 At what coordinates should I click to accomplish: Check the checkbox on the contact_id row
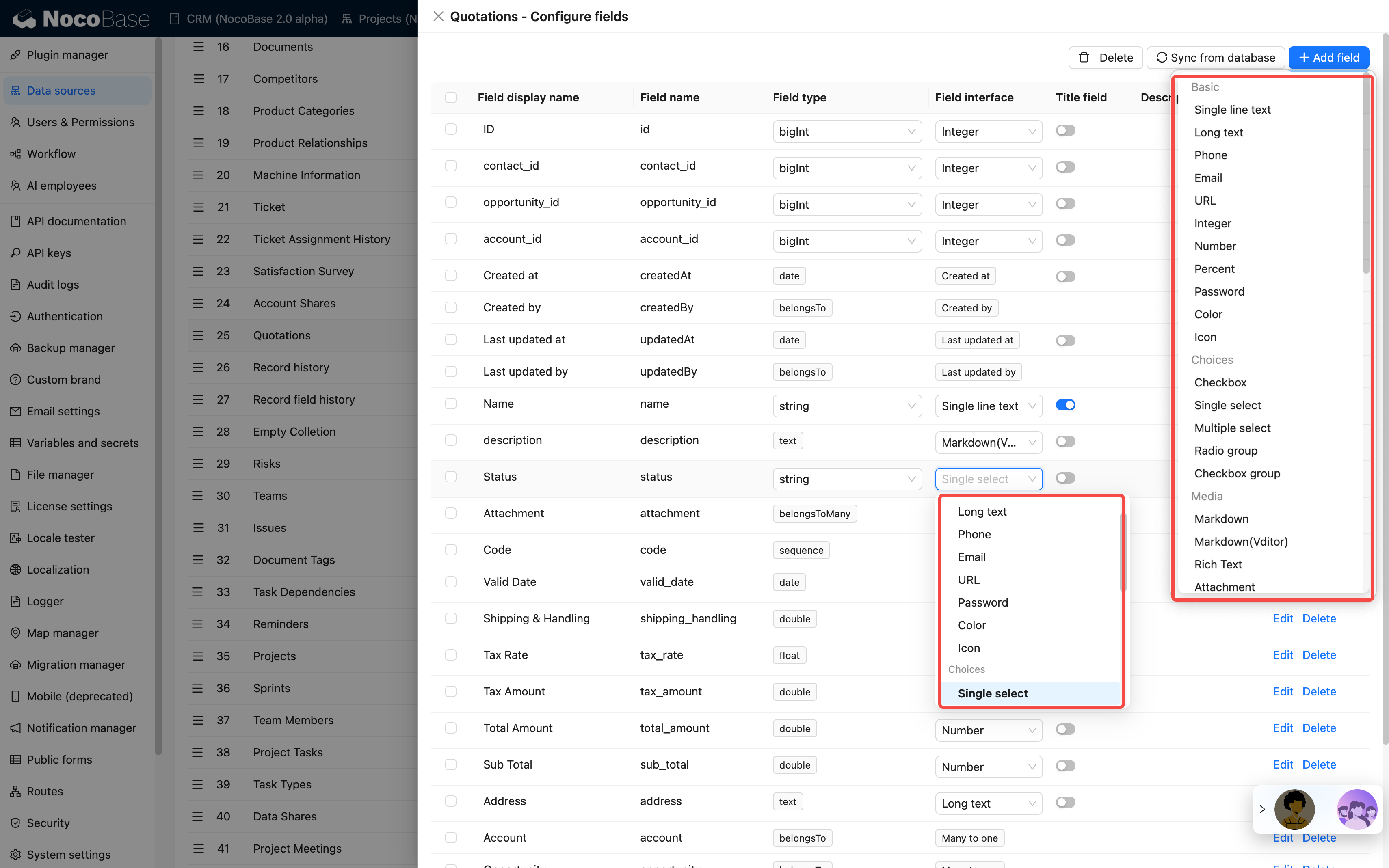[x=451, y=165]
